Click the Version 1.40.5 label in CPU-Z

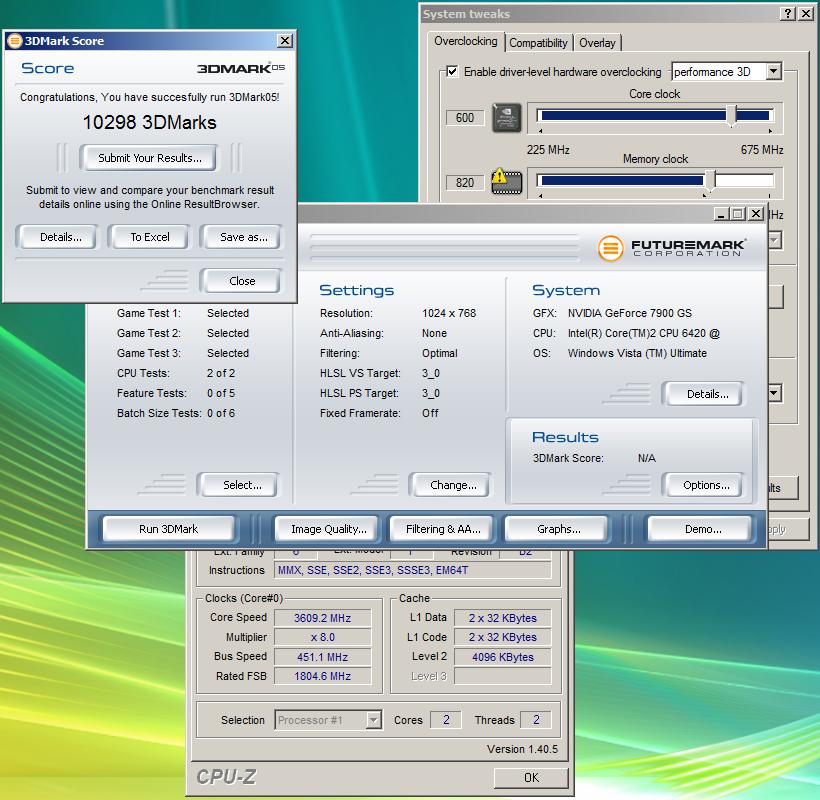coord(522,749)
